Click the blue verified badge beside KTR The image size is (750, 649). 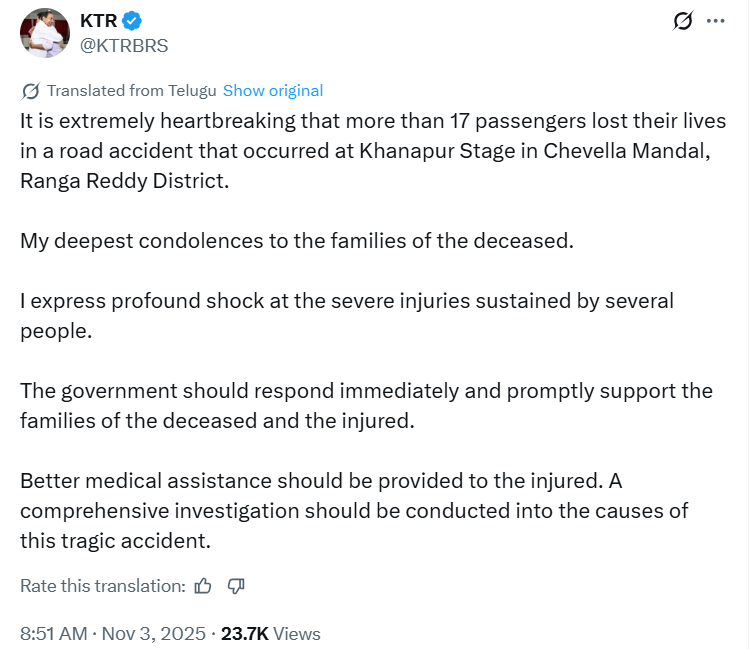[x=132, y=21]
